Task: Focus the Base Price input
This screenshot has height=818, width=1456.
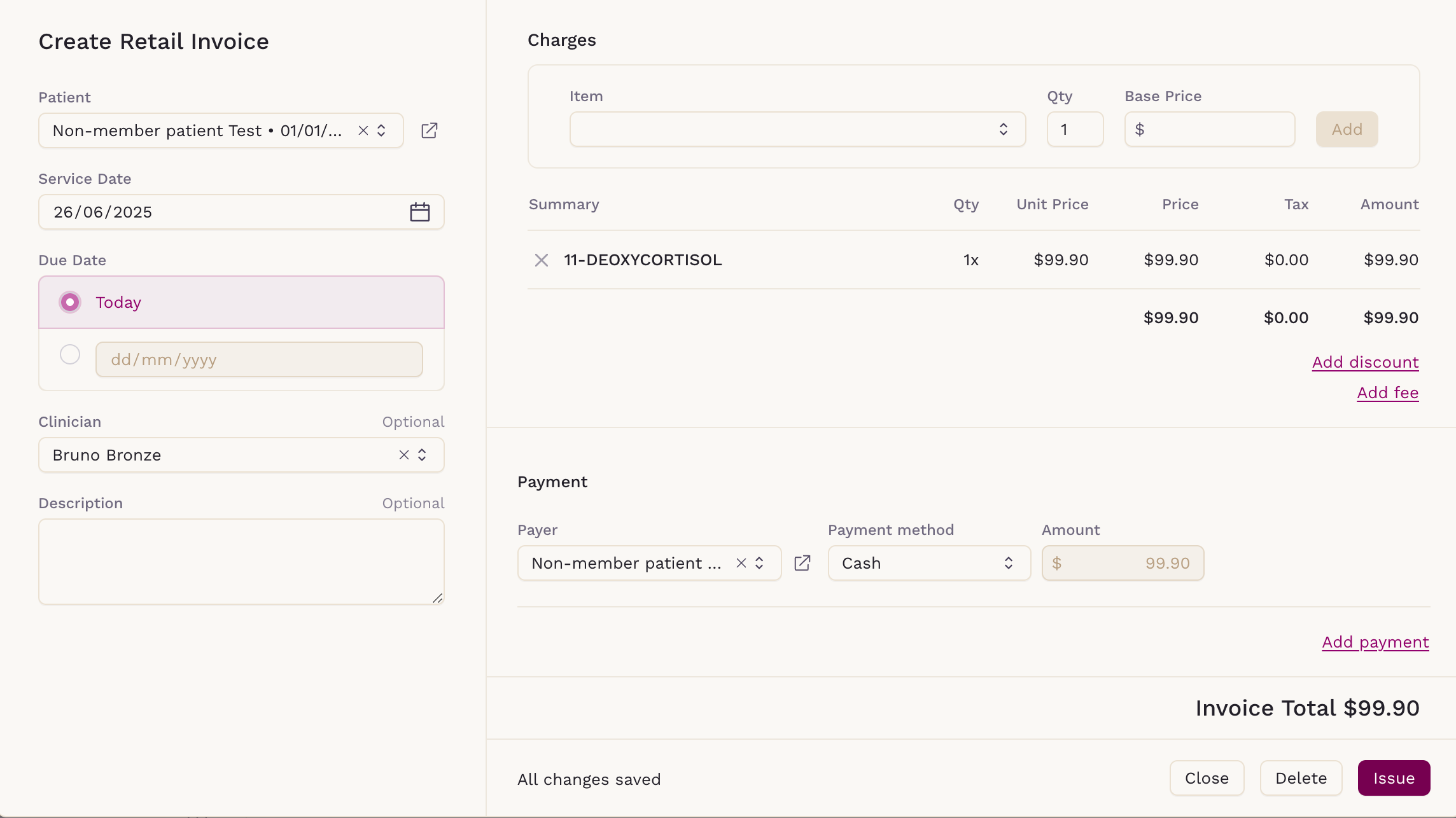Action: coord(1209,129)
